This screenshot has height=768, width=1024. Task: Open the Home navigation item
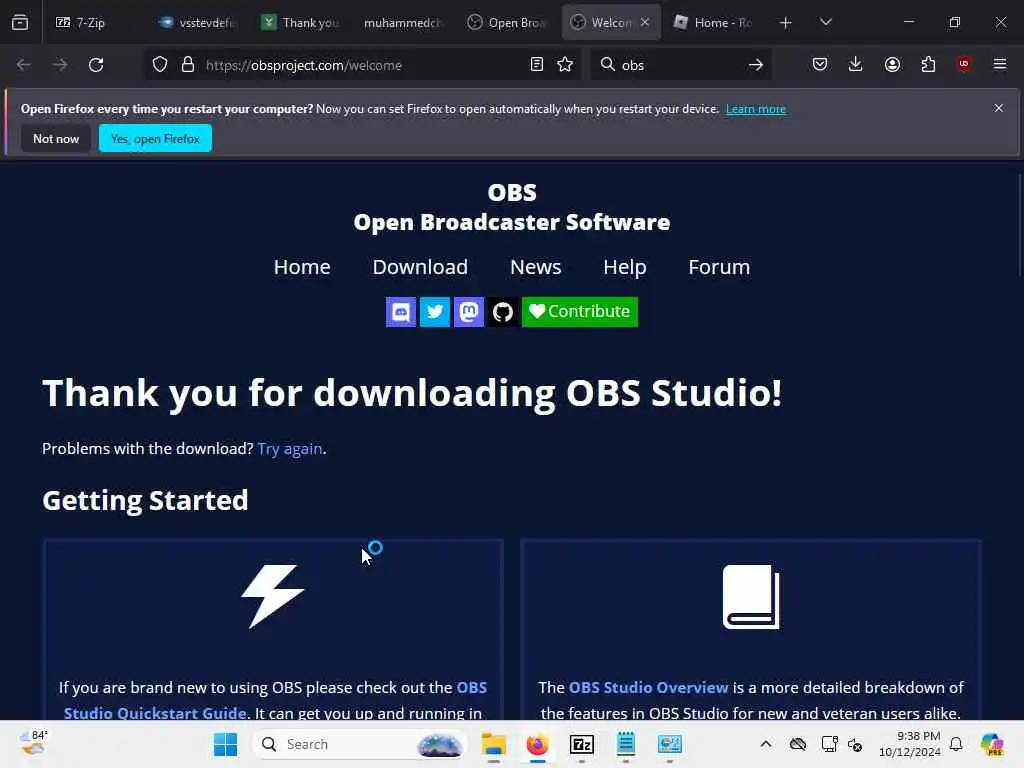[302, 267]
